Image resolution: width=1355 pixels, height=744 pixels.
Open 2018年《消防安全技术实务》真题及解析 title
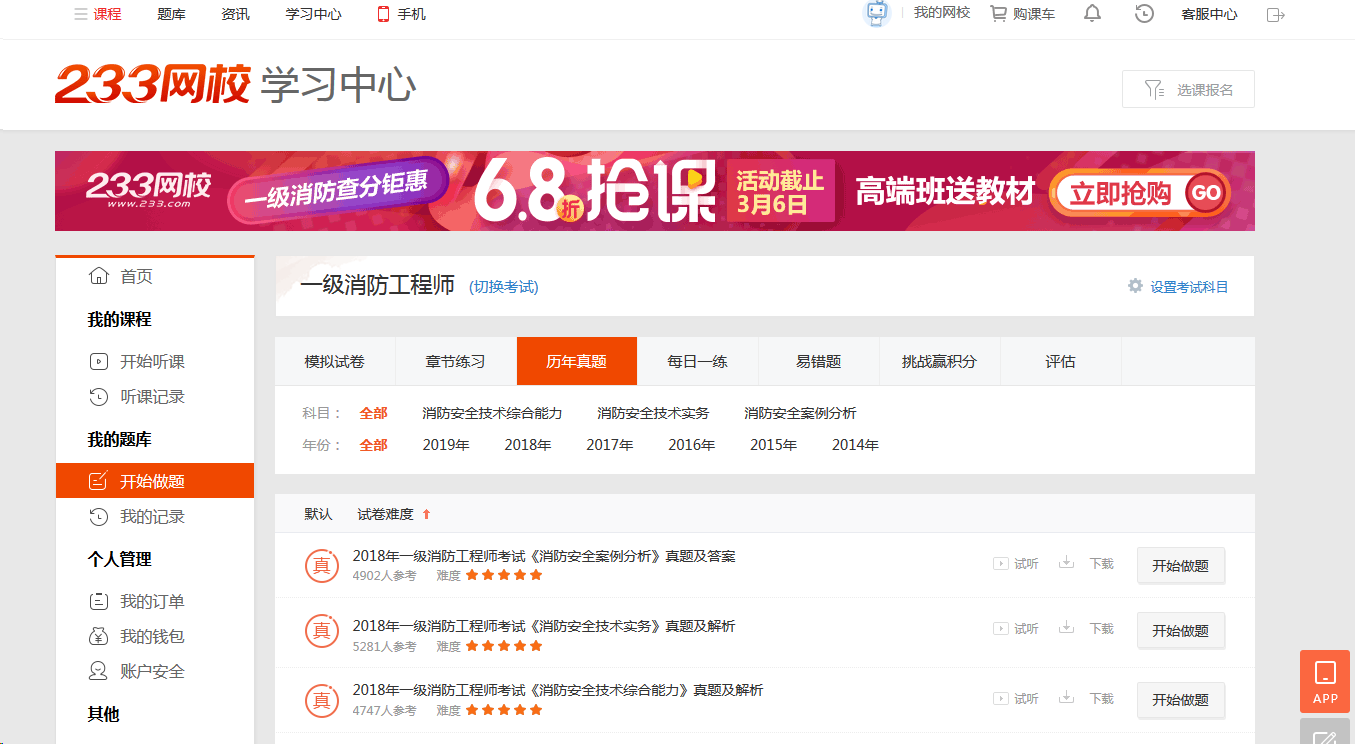(x=544, y=626)
